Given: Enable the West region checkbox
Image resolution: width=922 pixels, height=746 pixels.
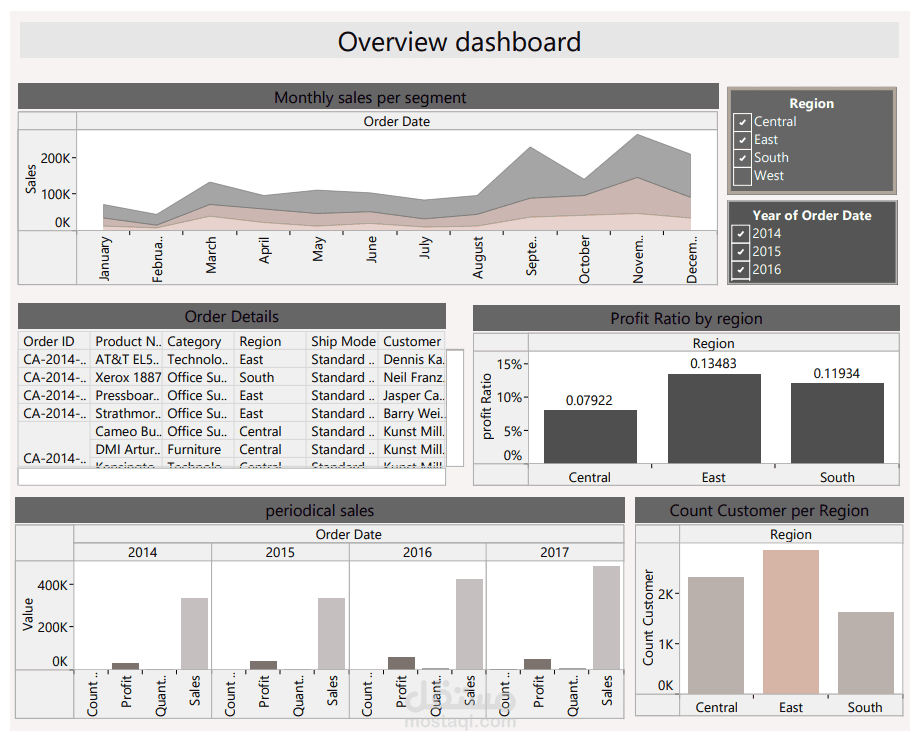Looking at the screenshot, I should pyautogui.click(x=742, y=176).
